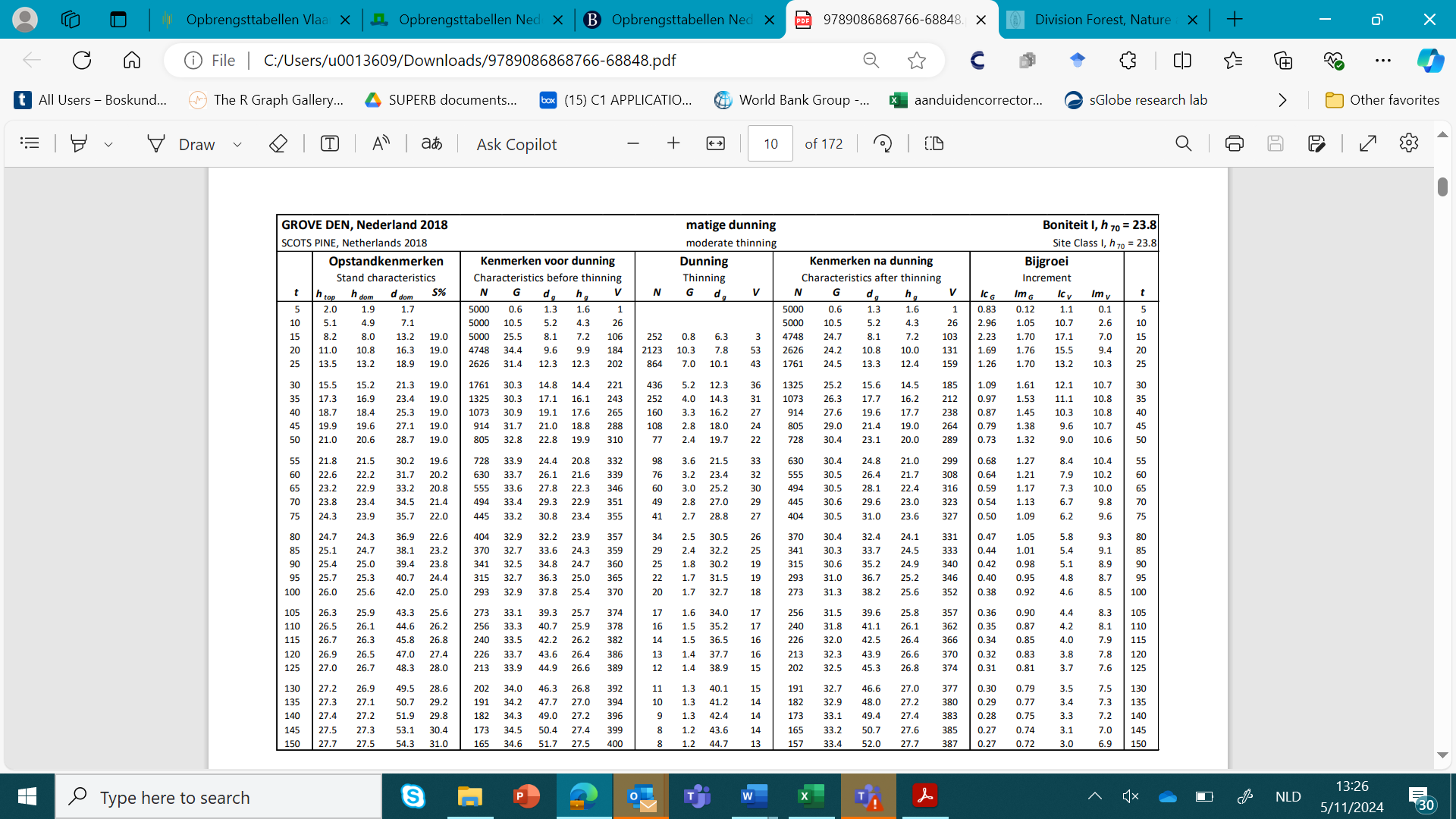
Task: Start Read aloud in PDF toolbar
Action: click(x=381, y=143)
